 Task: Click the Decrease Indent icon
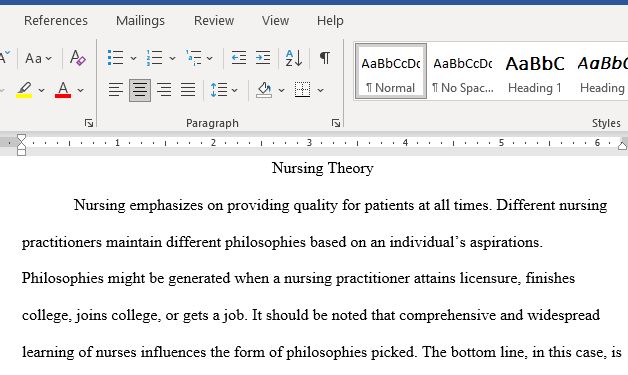239,58
